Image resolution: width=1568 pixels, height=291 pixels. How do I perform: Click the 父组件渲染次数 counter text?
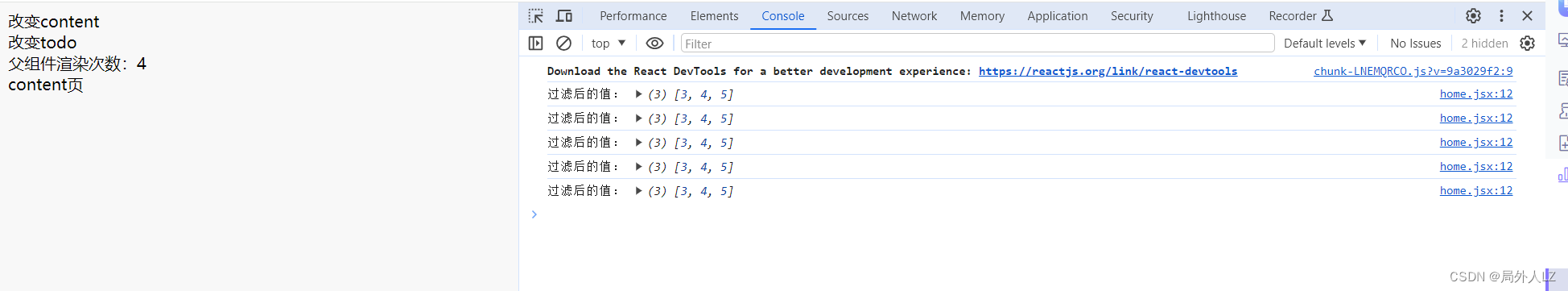(77, 64)
